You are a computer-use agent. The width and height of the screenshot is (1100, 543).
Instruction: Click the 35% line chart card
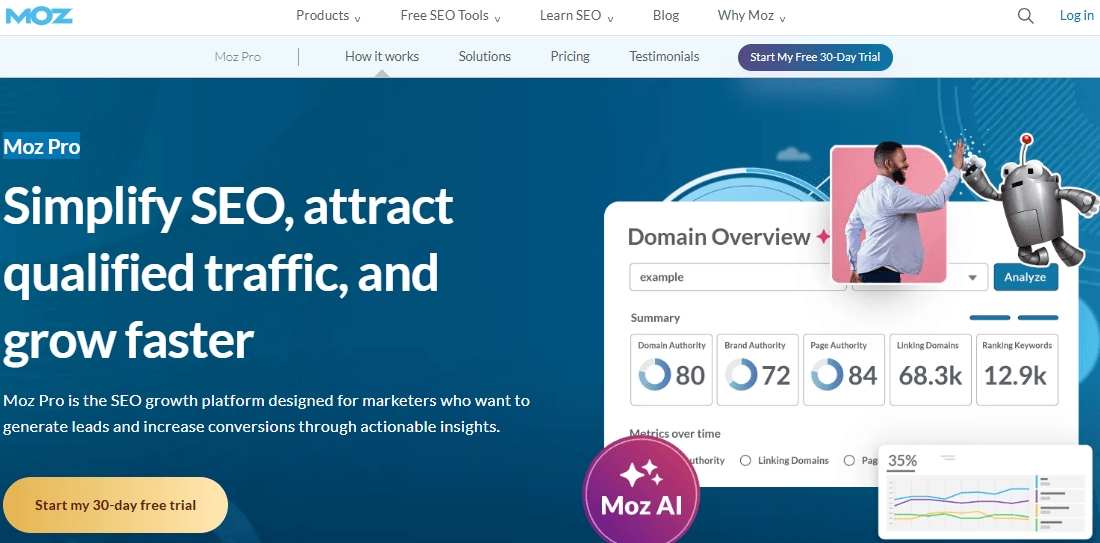pos(985,492)
